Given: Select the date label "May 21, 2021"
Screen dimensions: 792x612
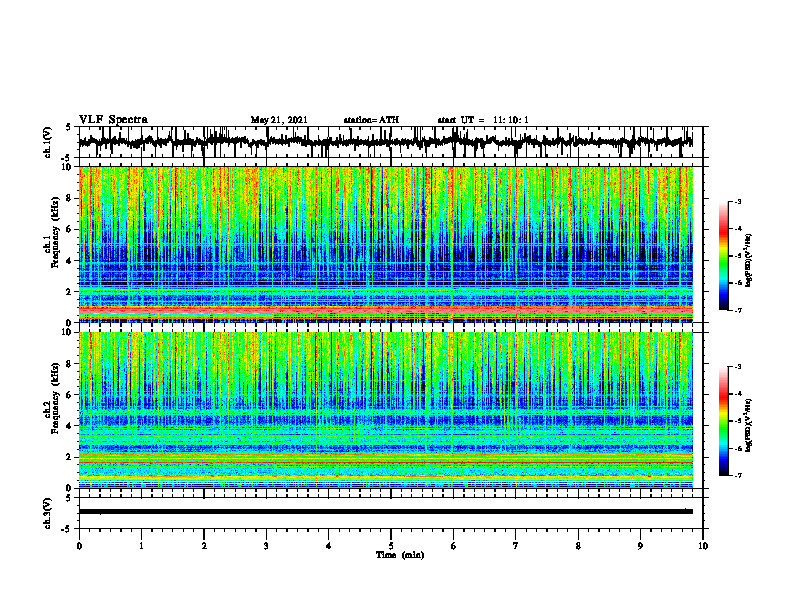Looking at the screenshot, I should [279, 120].
